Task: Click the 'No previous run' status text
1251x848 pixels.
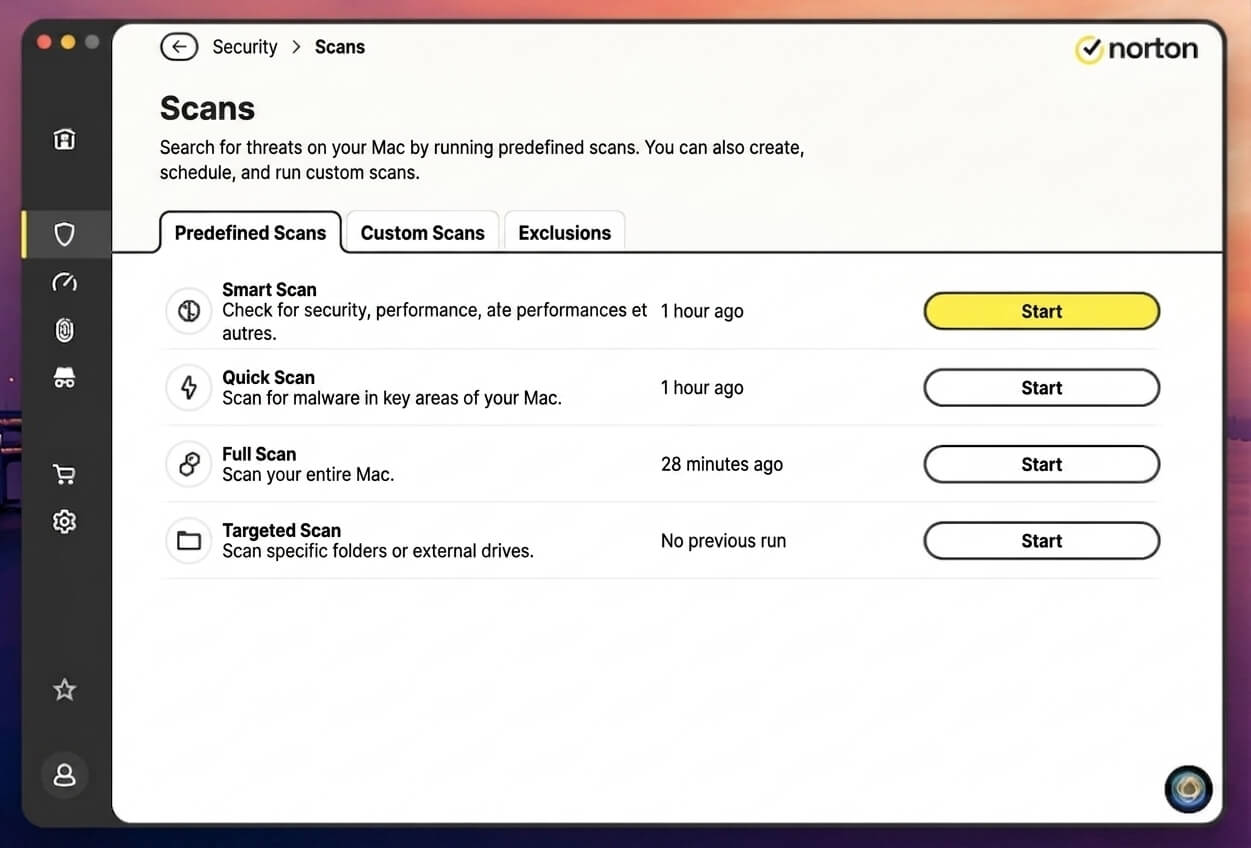Action: coord(723,541)
